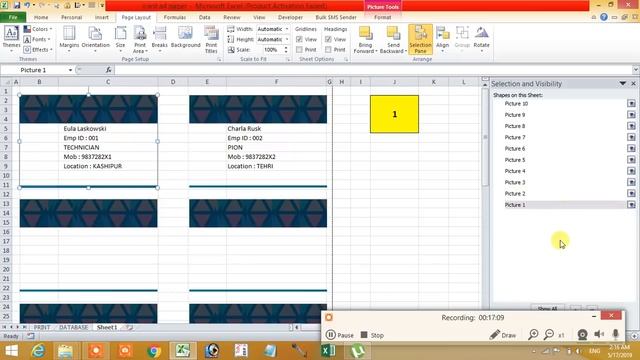Open the File tab
Viewport: 640px width, 360px height.
(13, 17)
